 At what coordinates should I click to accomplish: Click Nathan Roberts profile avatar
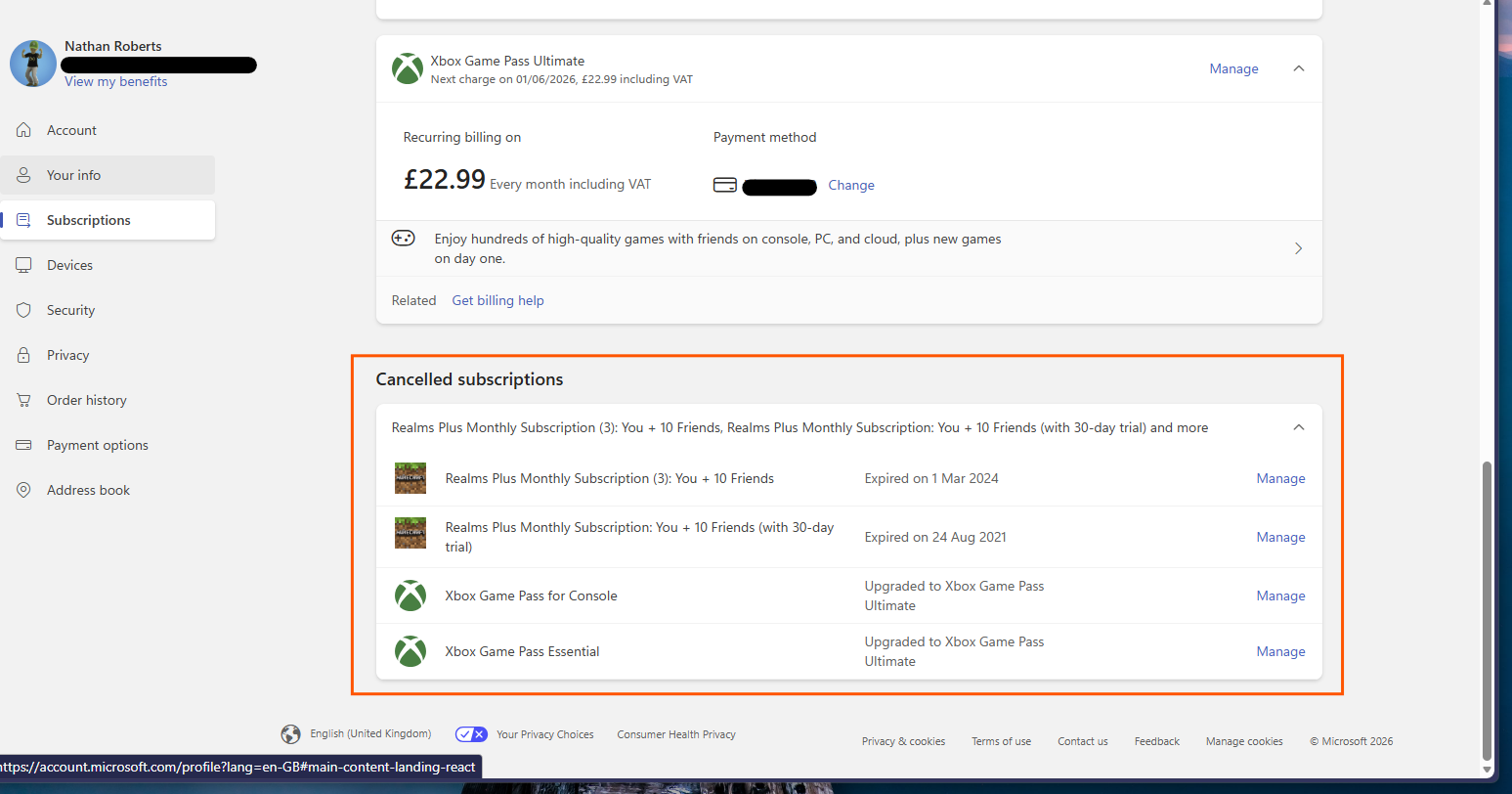pyautogui.click(x=33, y=64)
